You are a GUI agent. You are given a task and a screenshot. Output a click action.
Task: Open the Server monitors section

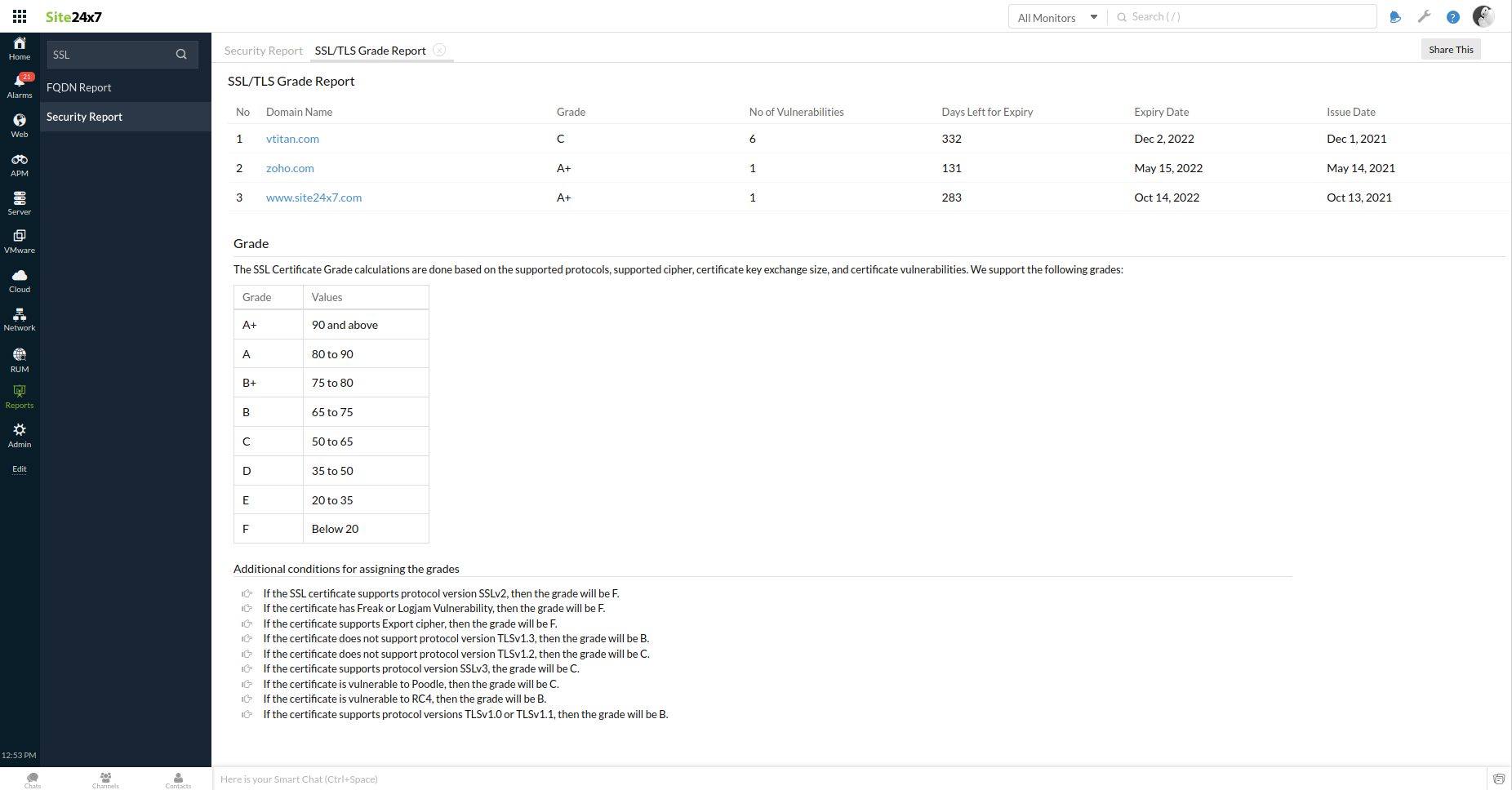(20, 203)
